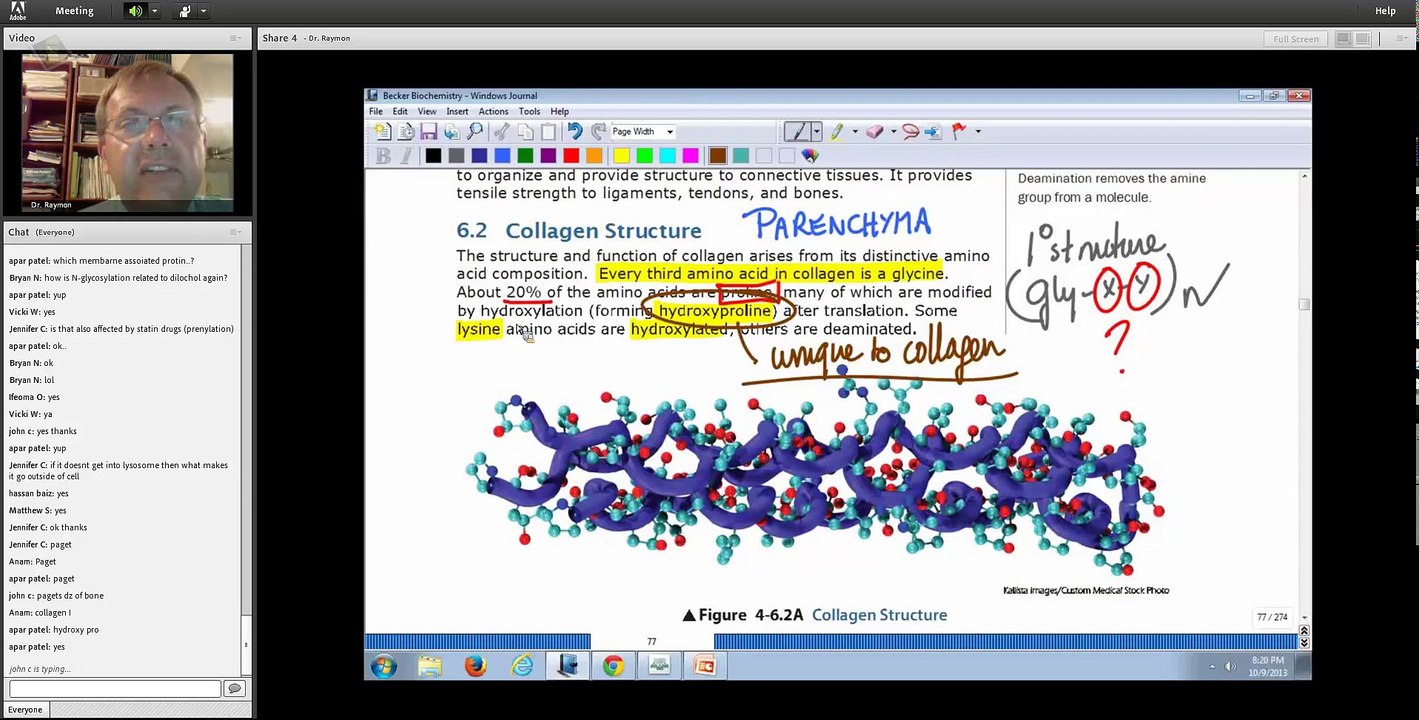The image size is (1419, 720).
Task: Click the New Note icon in Journal
Action: pyautogui.click(x=382, y=131)
